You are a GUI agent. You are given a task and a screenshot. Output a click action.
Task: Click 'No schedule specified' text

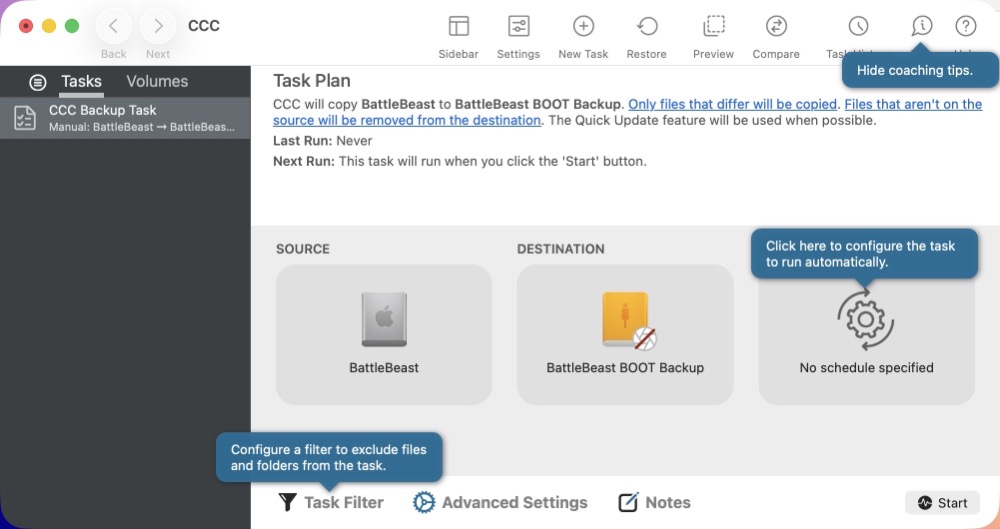[x=866, y=368]
